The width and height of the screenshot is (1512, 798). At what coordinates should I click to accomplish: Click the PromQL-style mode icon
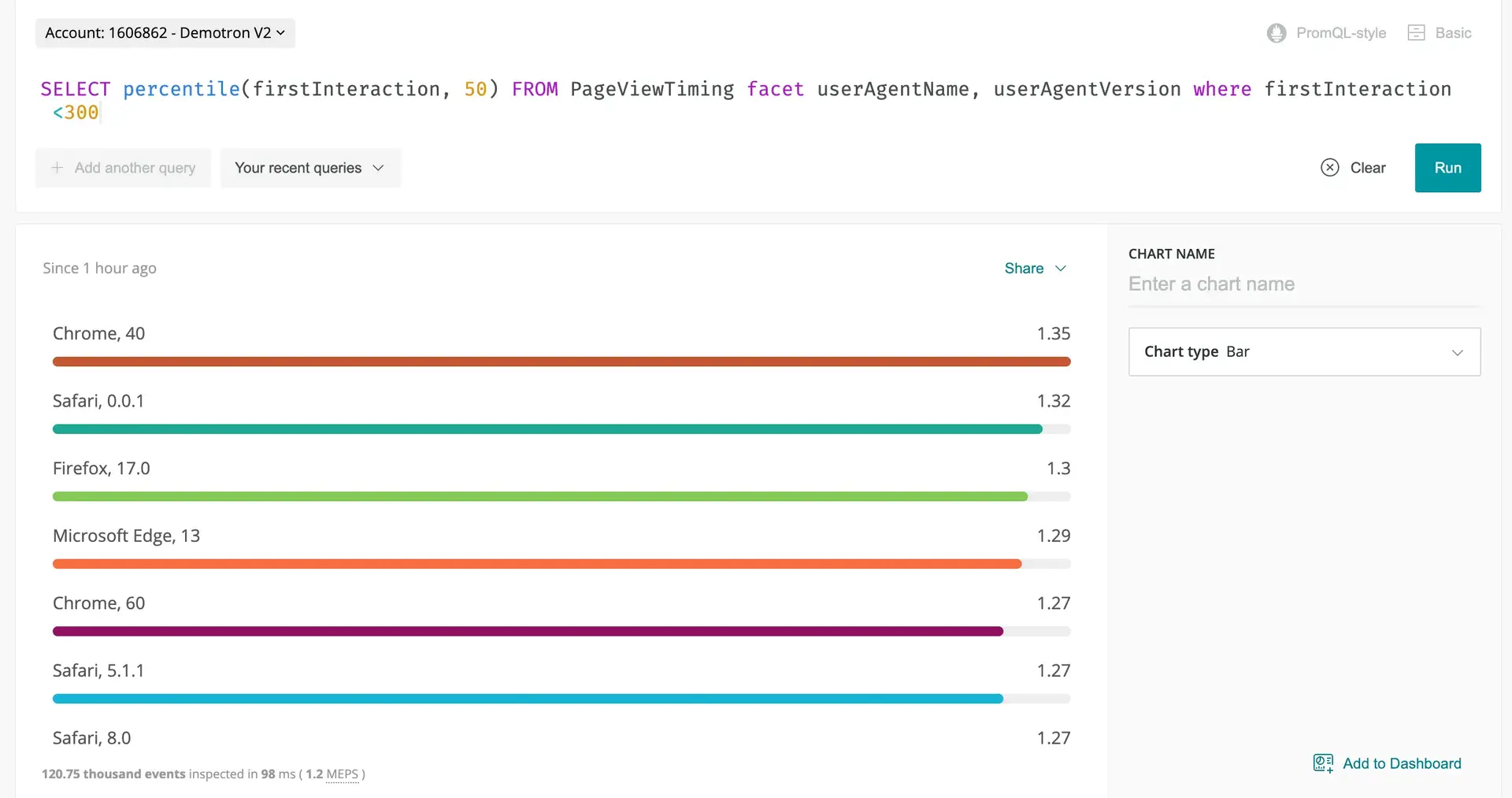click(x=1276, y=33)
